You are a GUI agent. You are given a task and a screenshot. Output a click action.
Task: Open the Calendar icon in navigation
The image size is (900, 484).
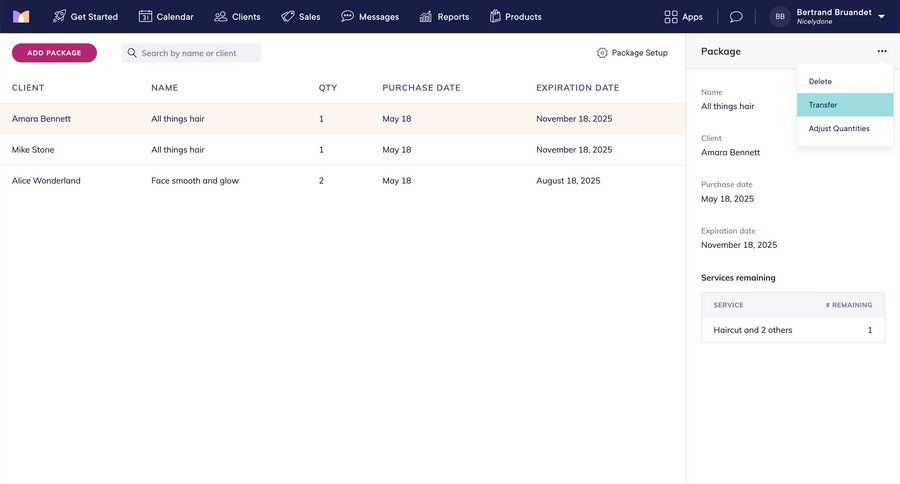coord(145,16)
